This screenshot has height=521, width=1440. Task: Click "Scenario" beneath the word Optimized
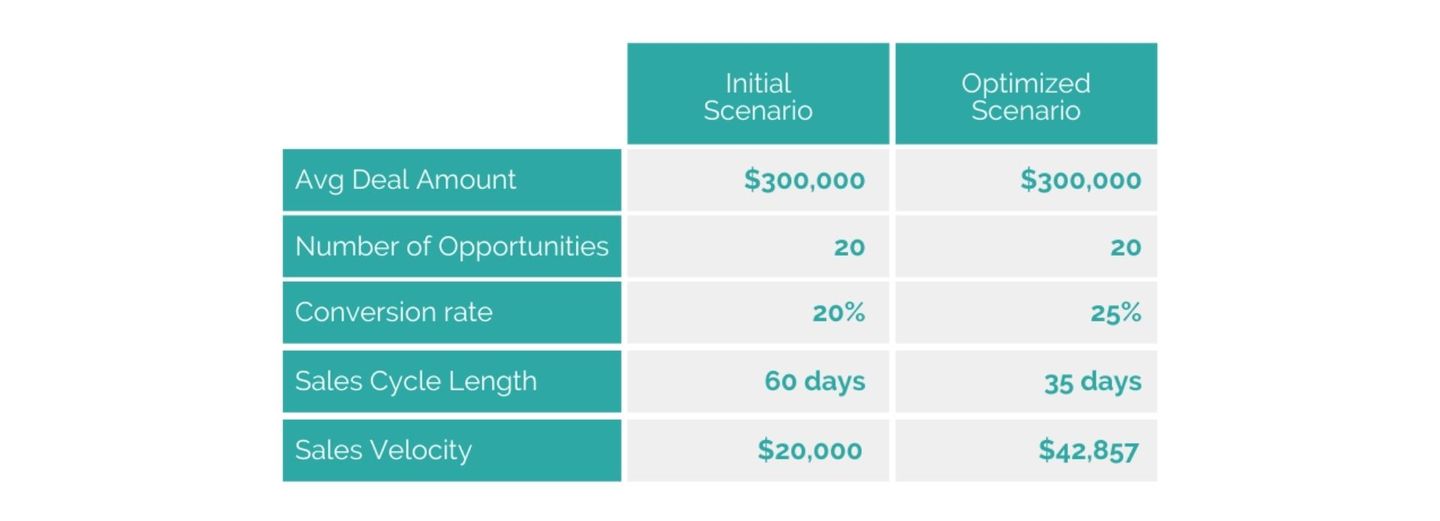point(1025,110)
